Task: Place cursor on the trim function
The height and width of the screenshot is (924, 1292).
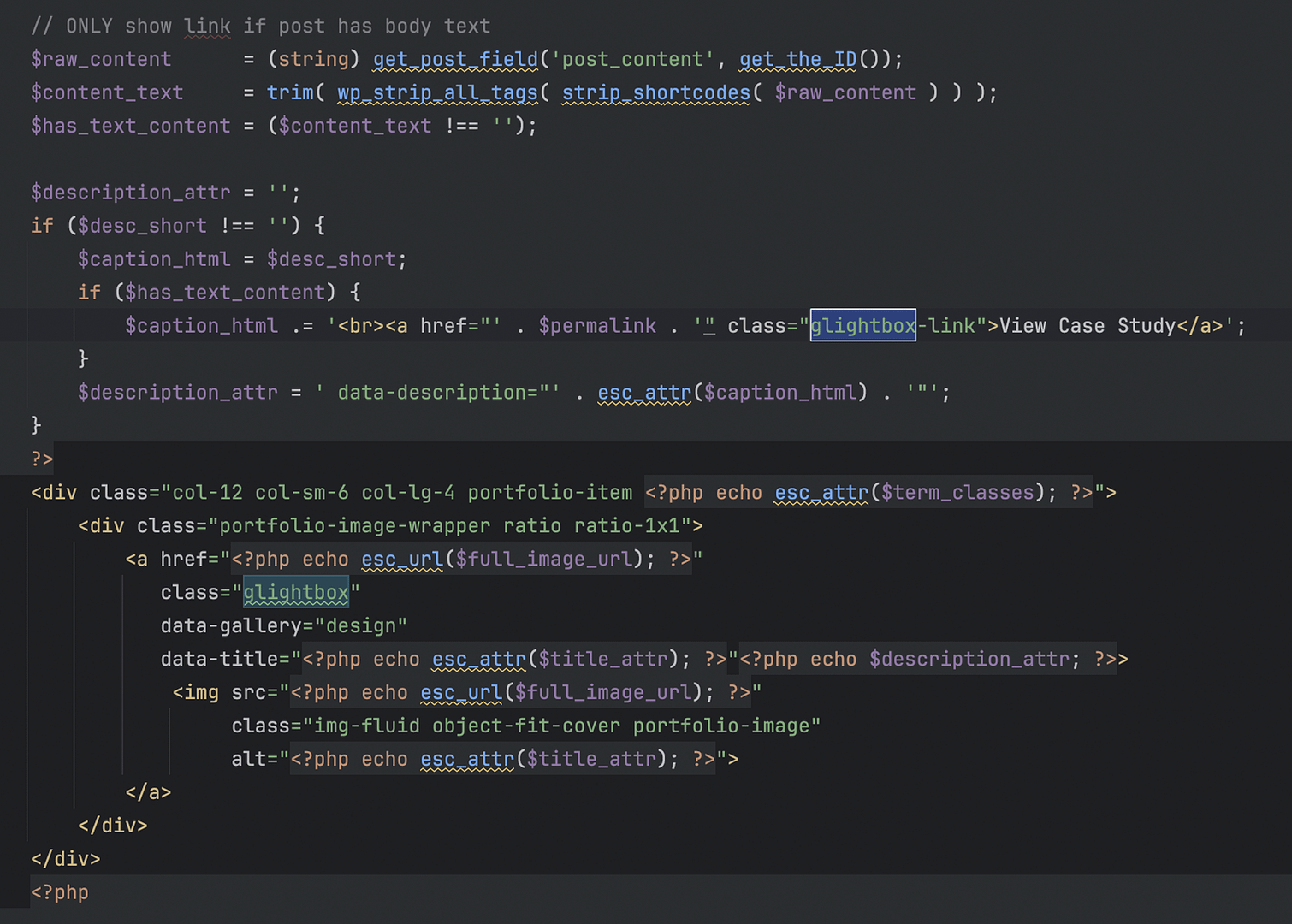Action: point(290,92)
